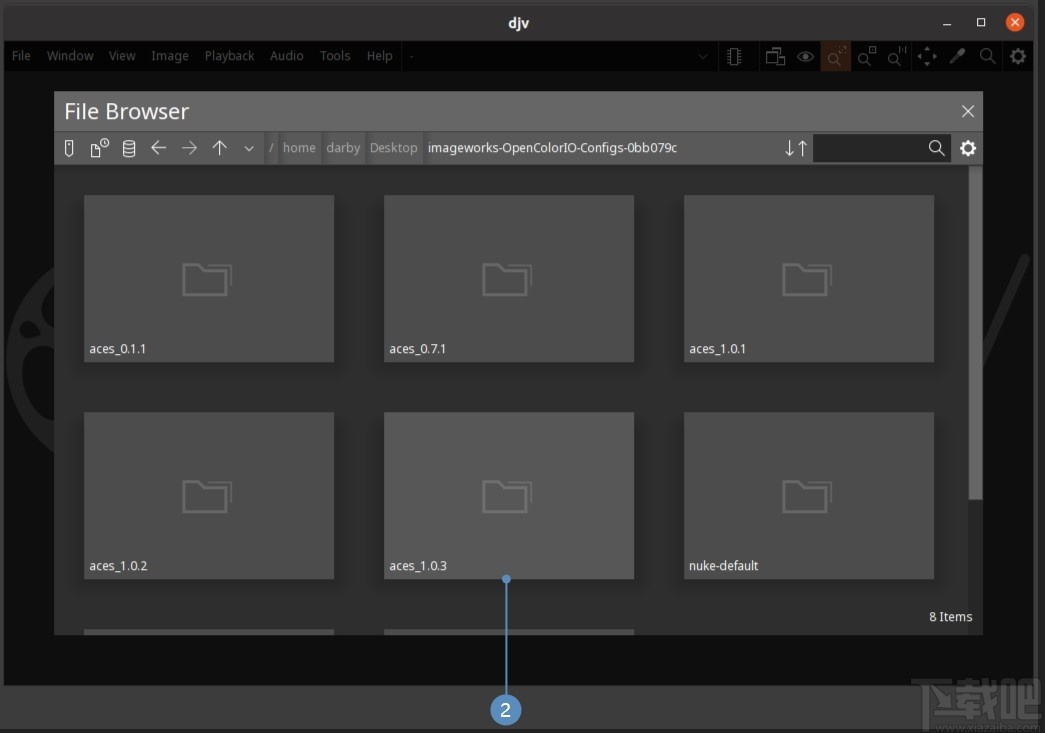Select the aces_1.0.3 folder thumbnail
Screen dimensions: 1045x733
coord(509,495)
